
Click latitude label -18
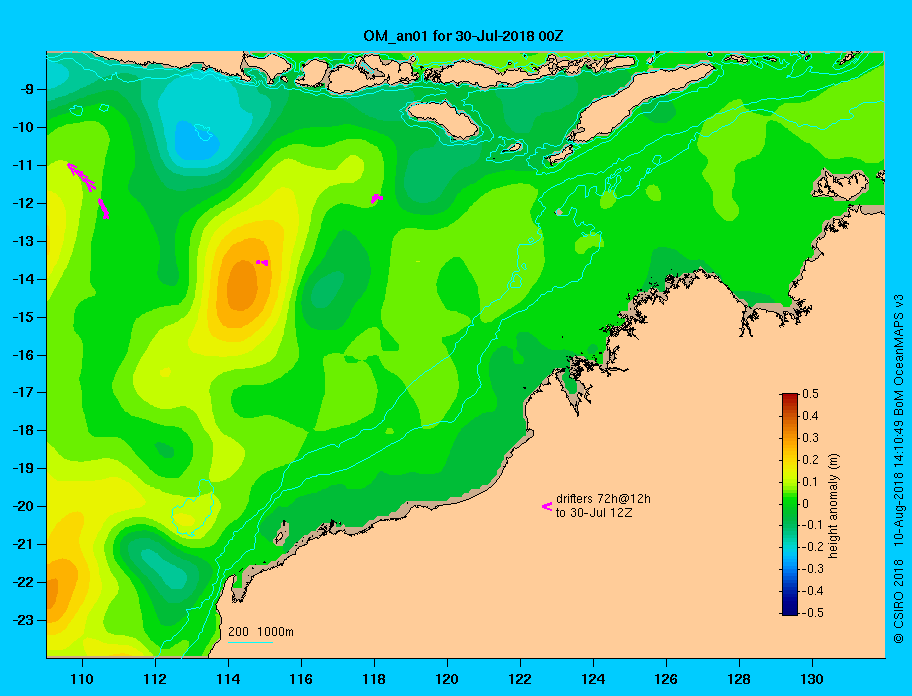point(24,431)
